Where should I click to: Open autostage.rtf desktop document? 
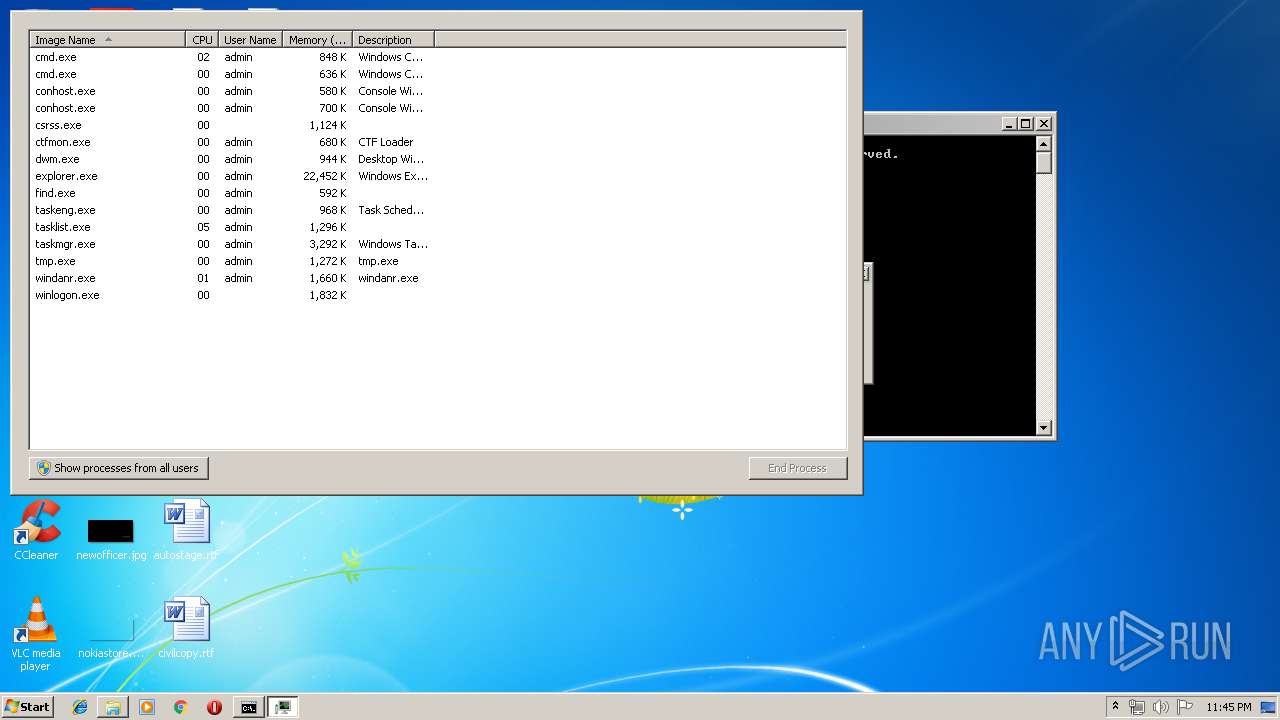pyautogui.click(x=186, y=530)
